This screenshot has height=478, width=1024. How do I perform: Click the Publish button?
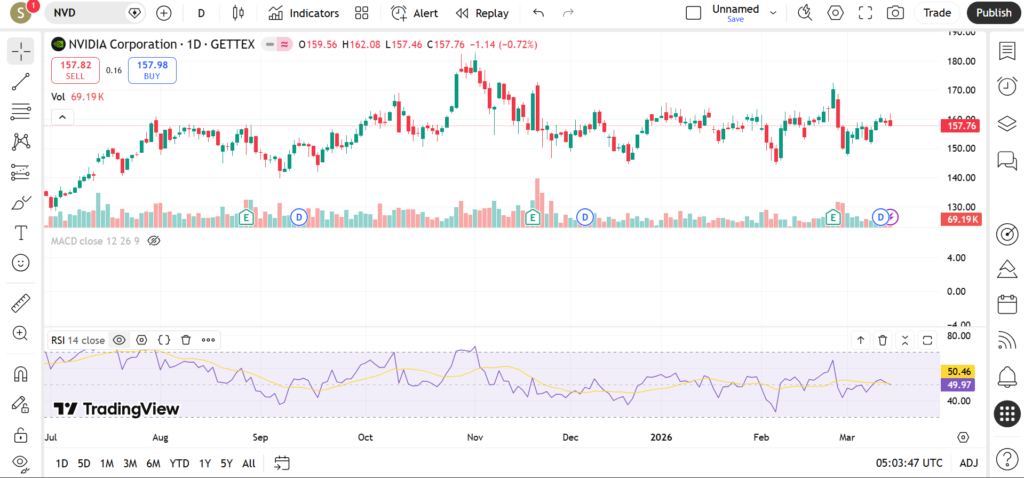[x=993, y=13]
